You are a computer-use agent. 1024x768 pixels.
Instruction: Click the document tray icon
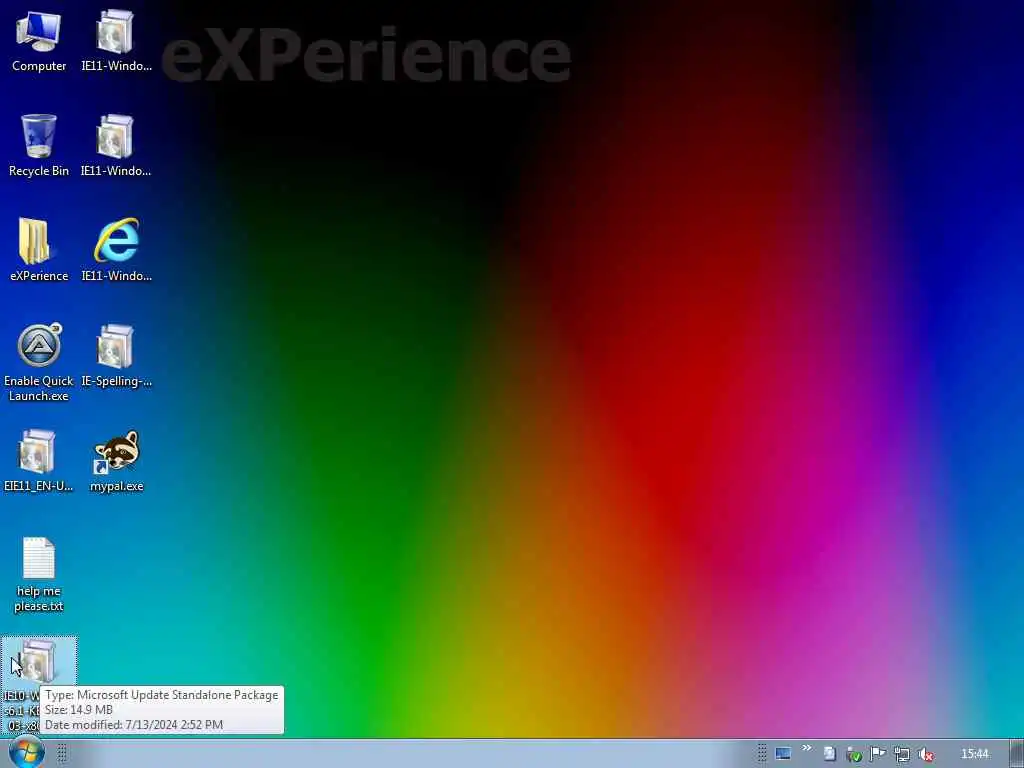[829, 754]
